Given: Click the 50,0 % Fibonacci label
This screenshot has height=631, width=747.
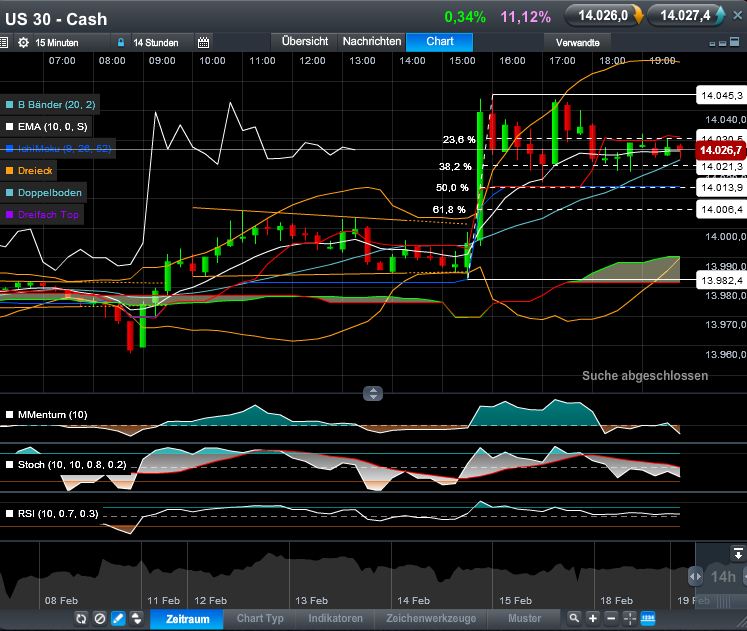Looking at the screenshot, I should (x=452, y=188).
